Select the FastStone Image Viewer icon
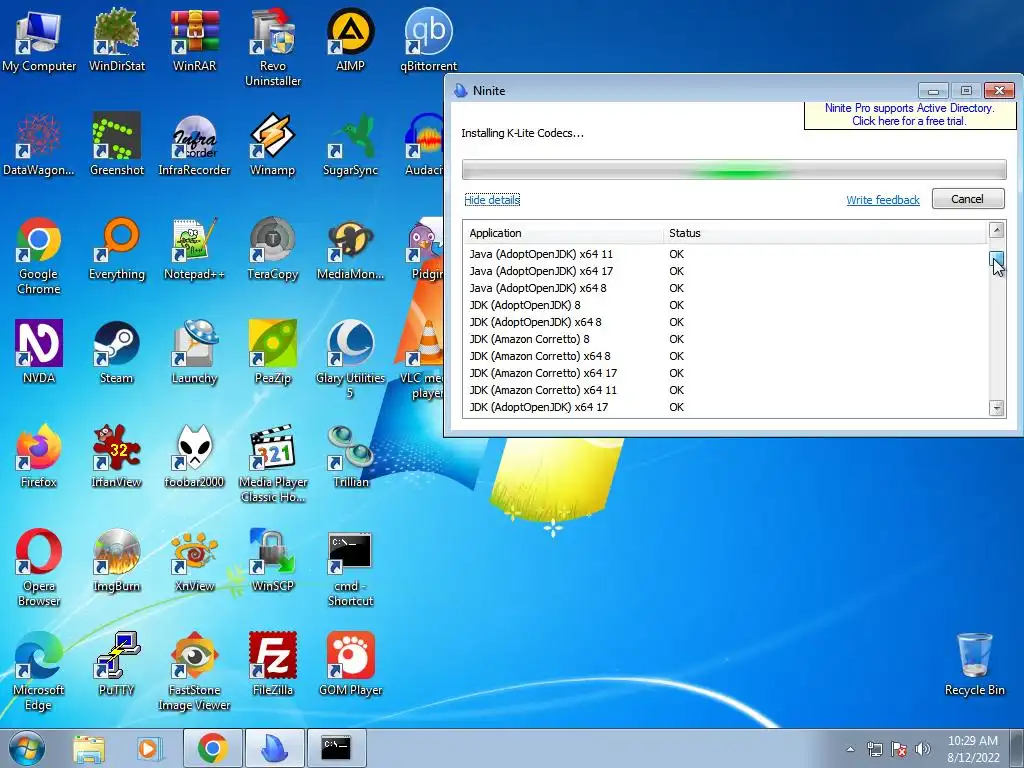Viewport: 1024px width, 768px height. click(x=194, y=671)
